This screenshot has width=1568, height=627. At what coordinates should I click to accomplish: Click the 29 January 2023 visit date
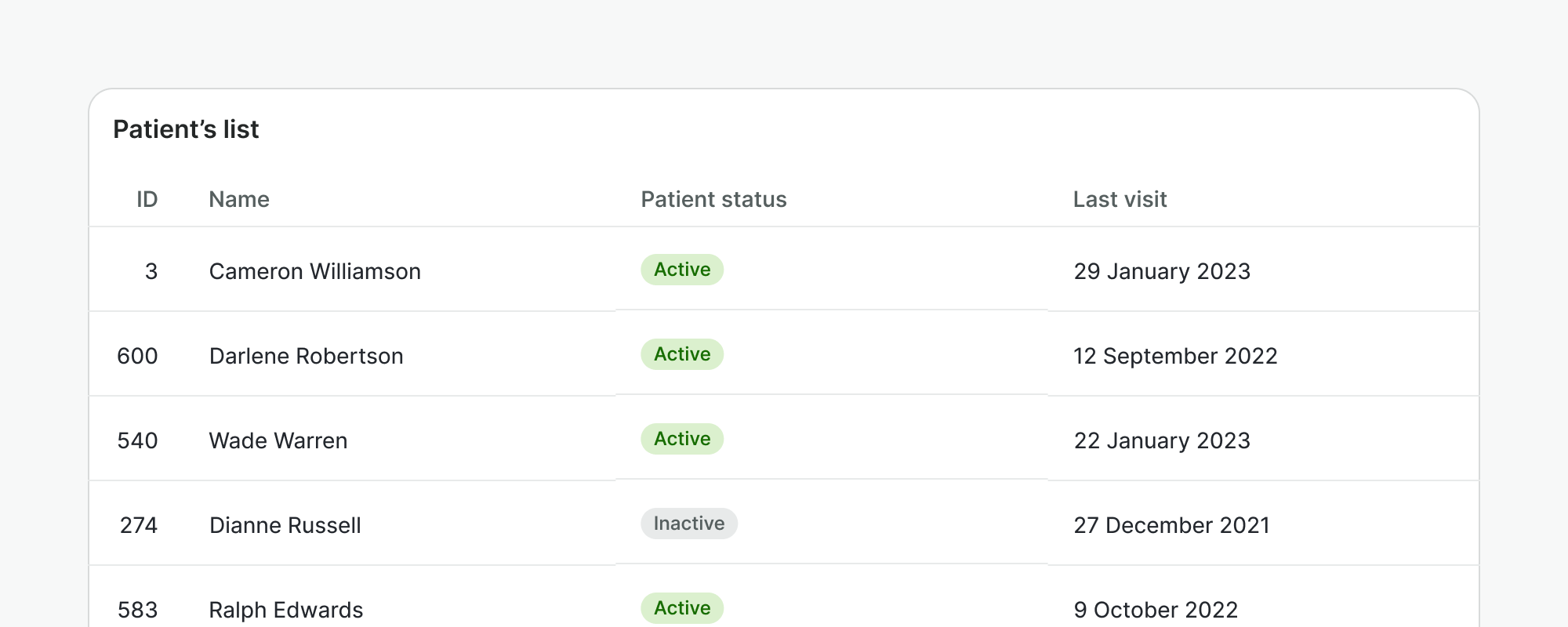pyautogui.click(x=1162, y=271)
